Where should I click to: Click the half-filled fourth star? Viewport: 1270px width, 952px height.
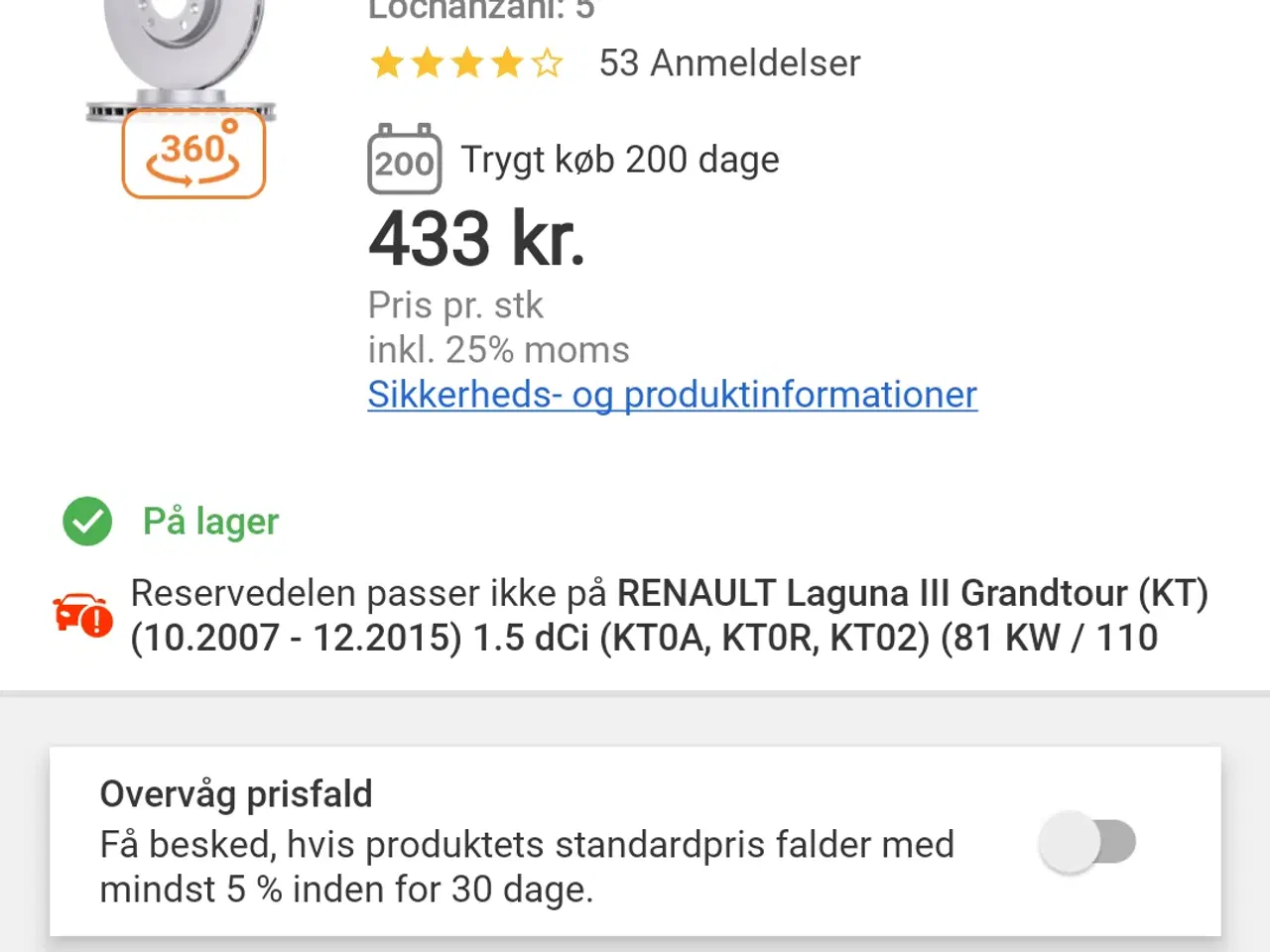[507, 62]
